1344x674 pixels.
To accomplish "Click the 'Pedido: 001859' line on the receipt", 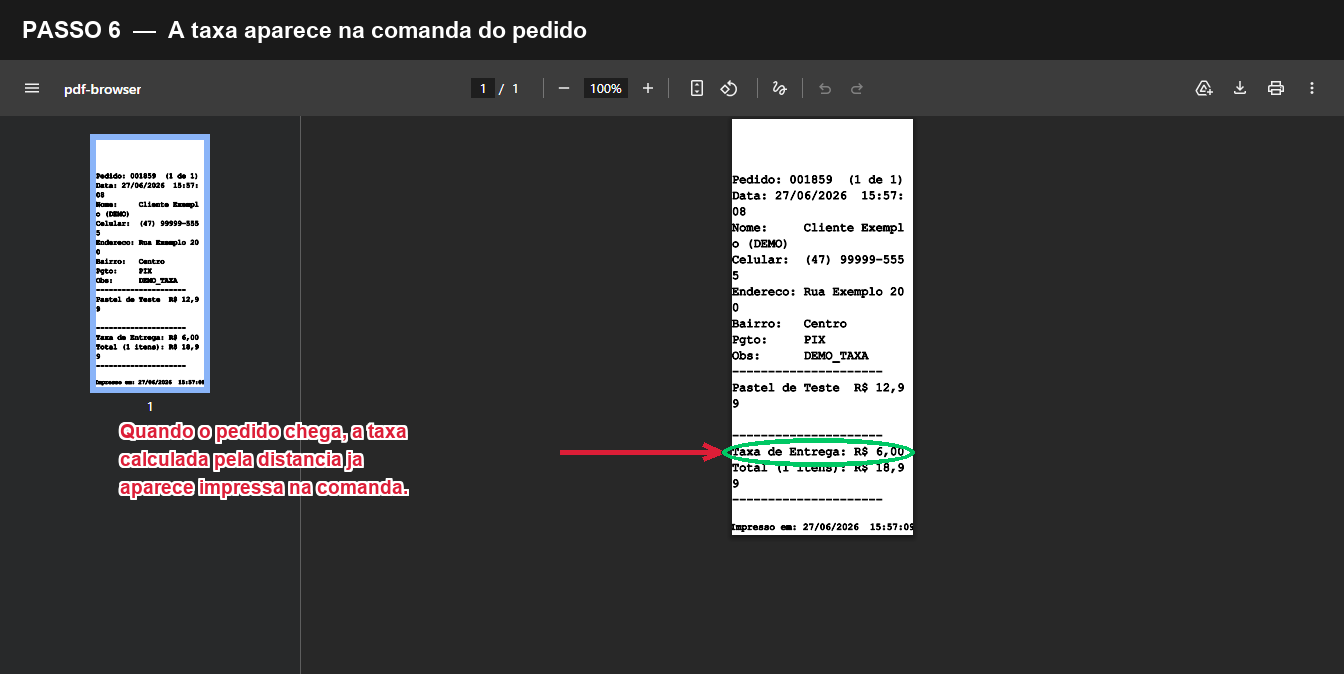I will pos(817,180).
